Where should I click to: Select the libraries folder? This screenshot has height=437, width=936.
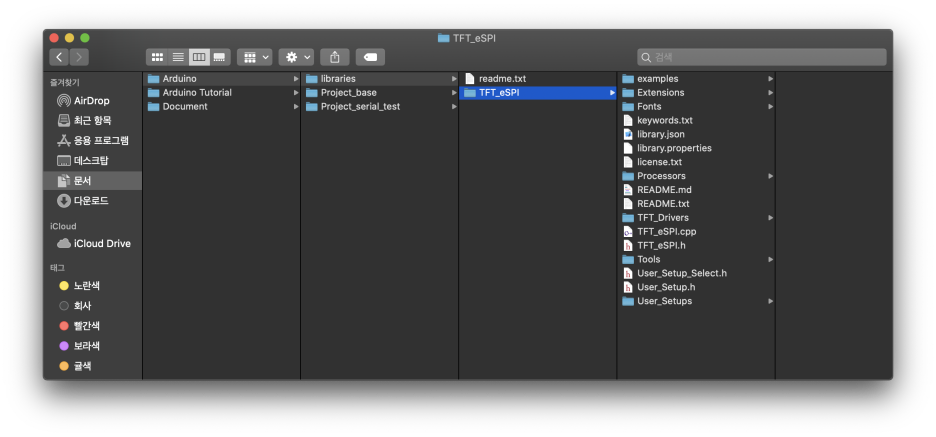pyautogui.click(x=380, y=79)
